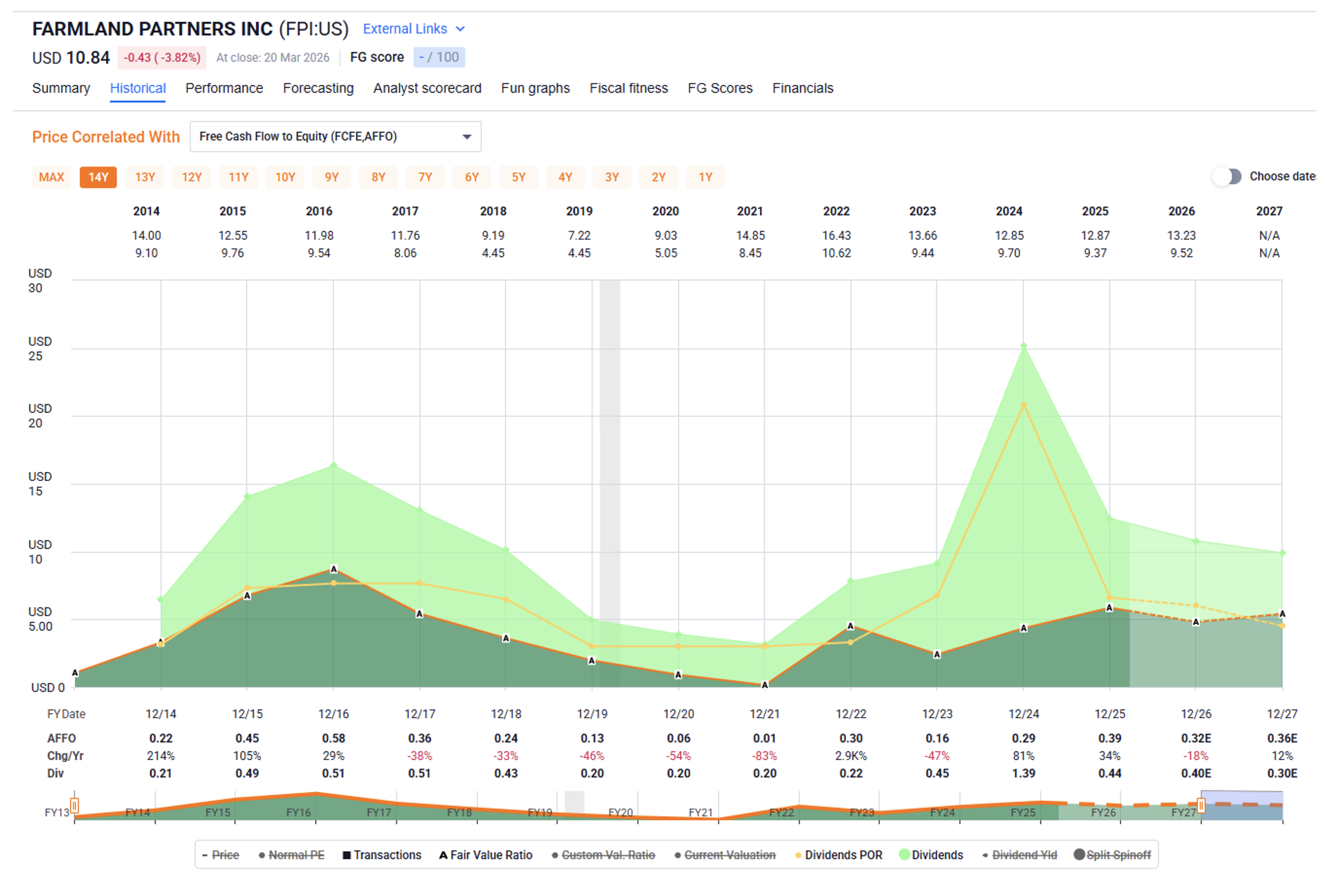Screen dimensions: 1328x896
Task: Open the Financials tab
Action: point(802,88)
